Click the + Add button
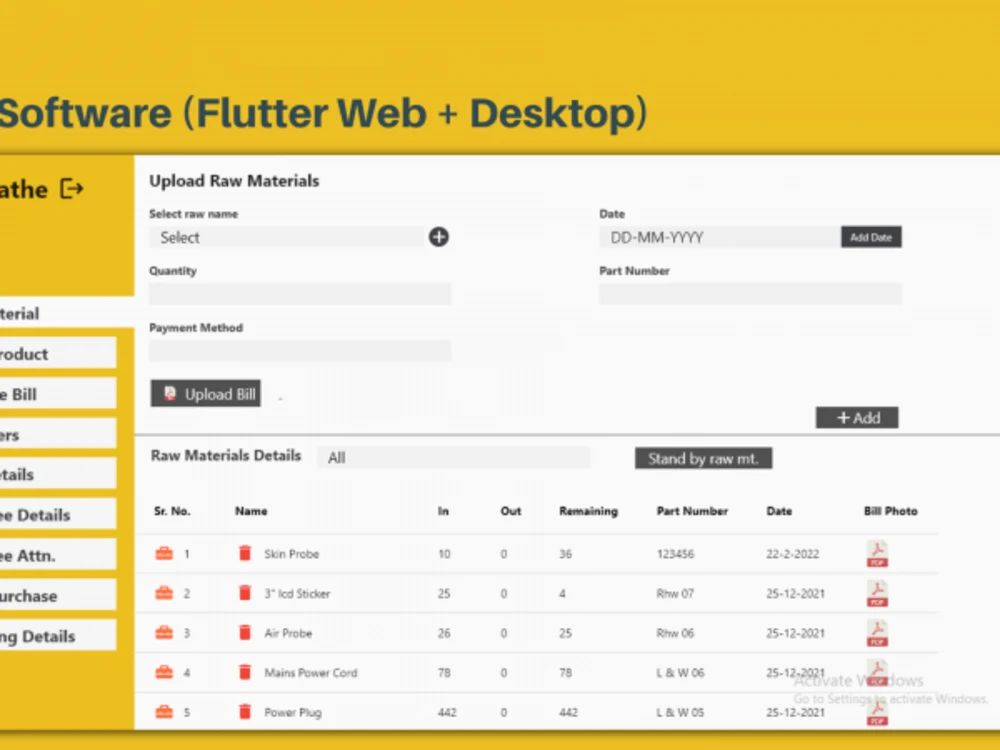The image size is (1000, 750). (x=857, y=418)
